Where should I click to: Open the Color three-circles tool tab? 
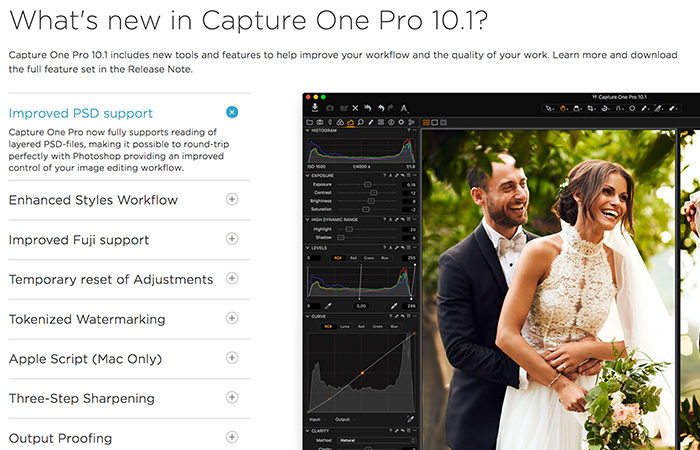[340, 122]
